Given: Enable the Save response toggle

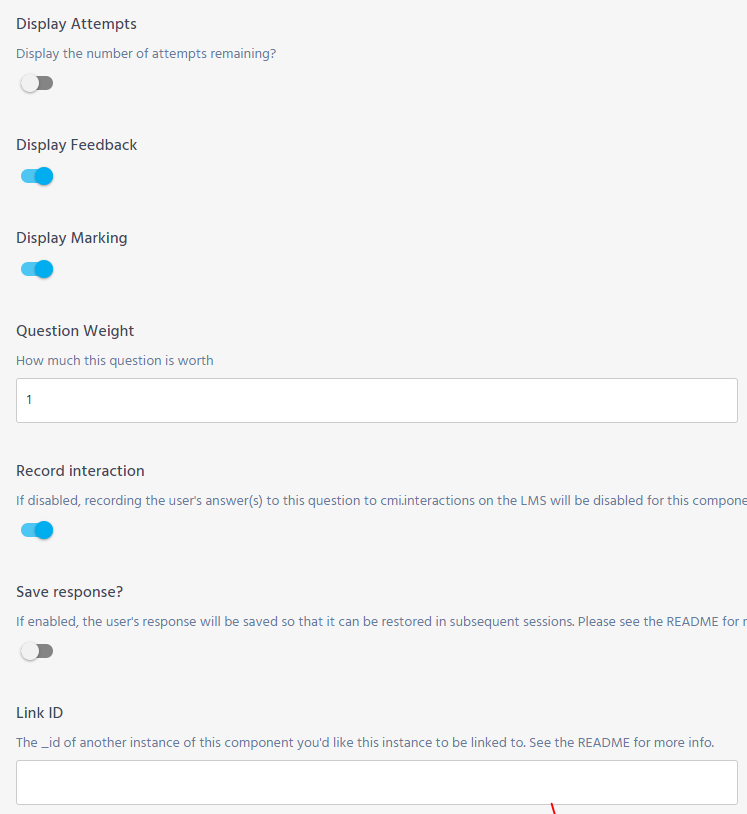Looking at the screenshot, I should click(36, 651).
